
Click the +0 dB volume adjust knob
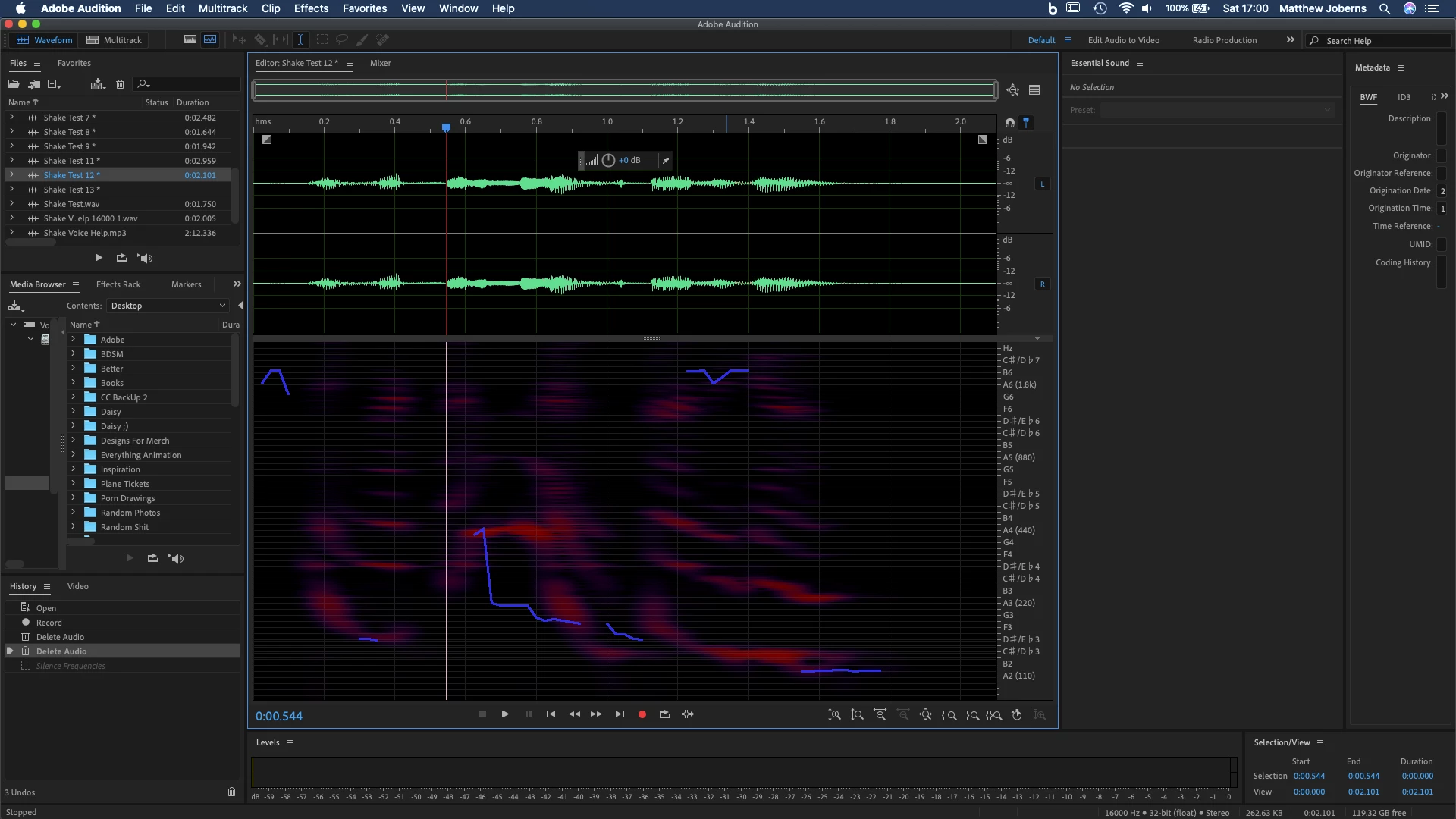coord(608,161)
